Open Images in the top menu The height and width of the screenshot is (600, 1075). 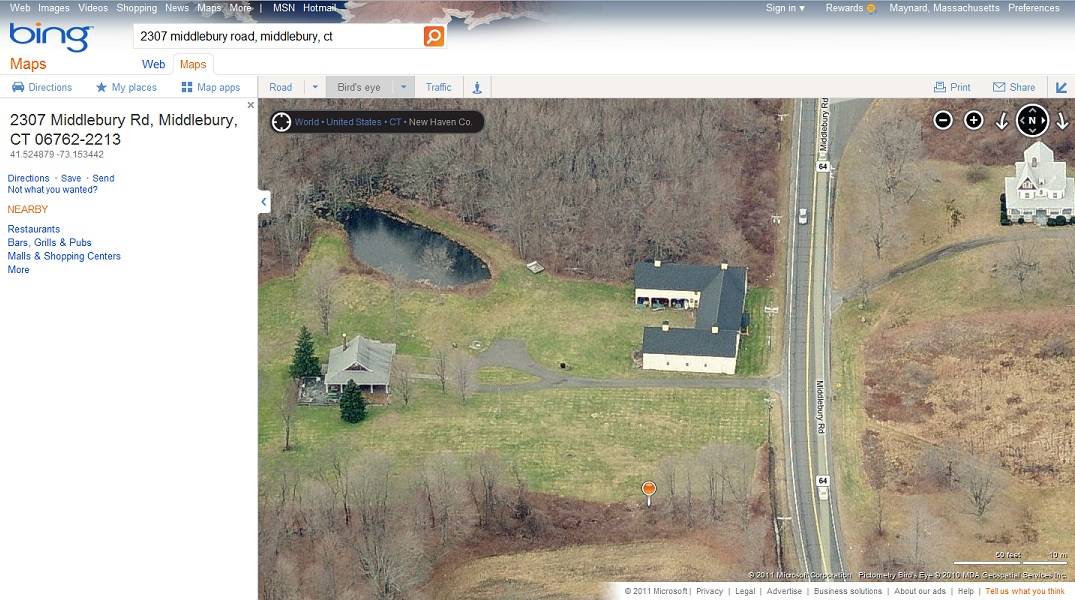point(53,8)
